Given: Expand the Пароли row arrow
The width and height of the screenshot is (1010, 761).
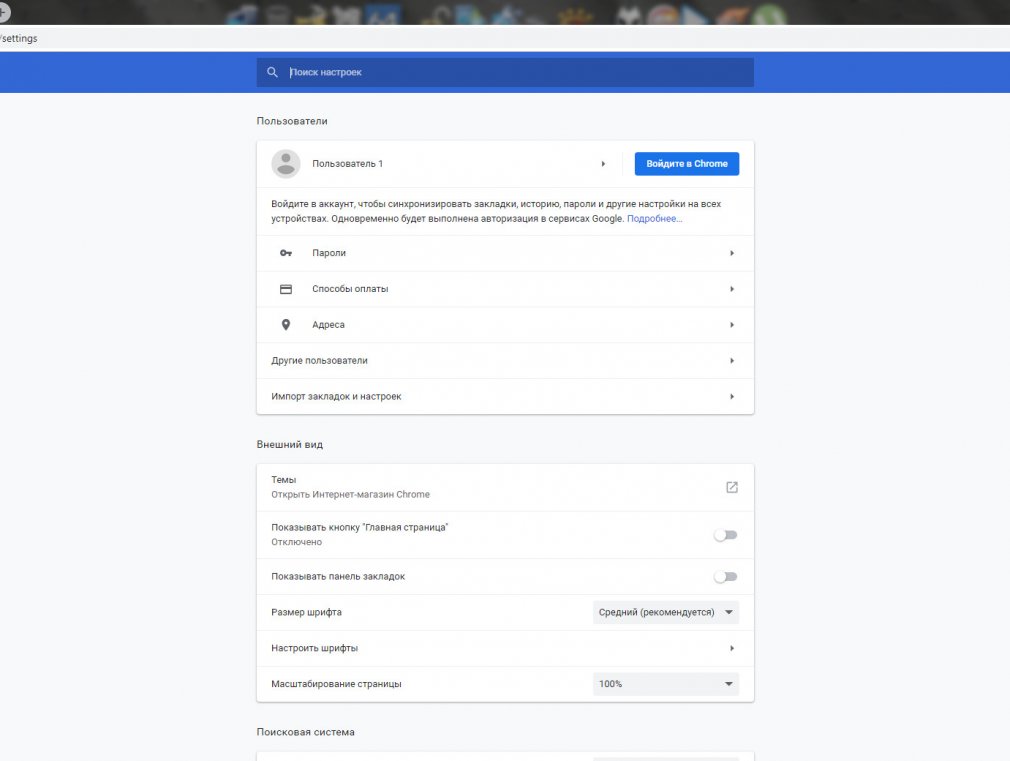Looking at the screenshot, I should [732, 253].
